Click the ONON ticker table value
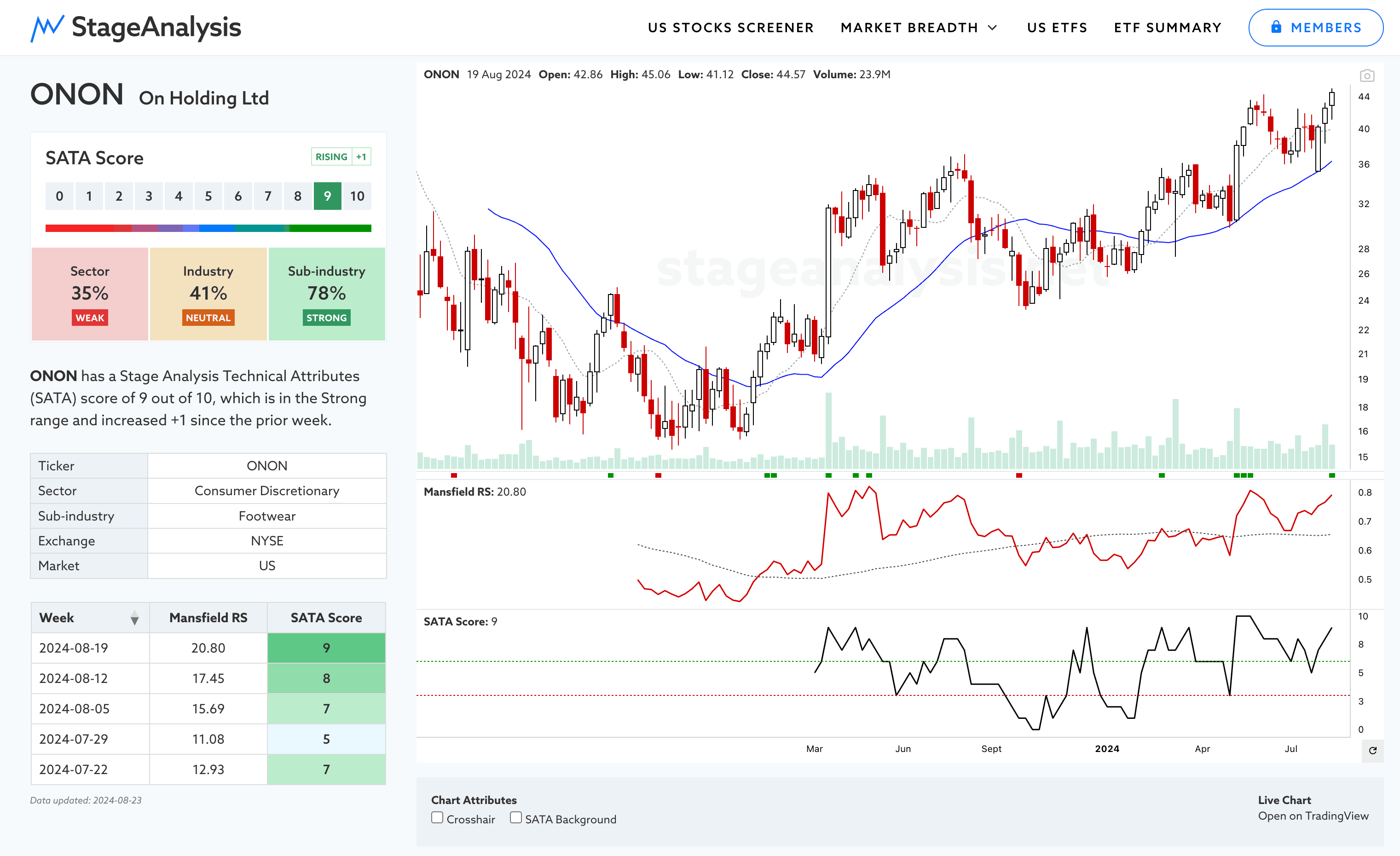 (x=267, y=466)
